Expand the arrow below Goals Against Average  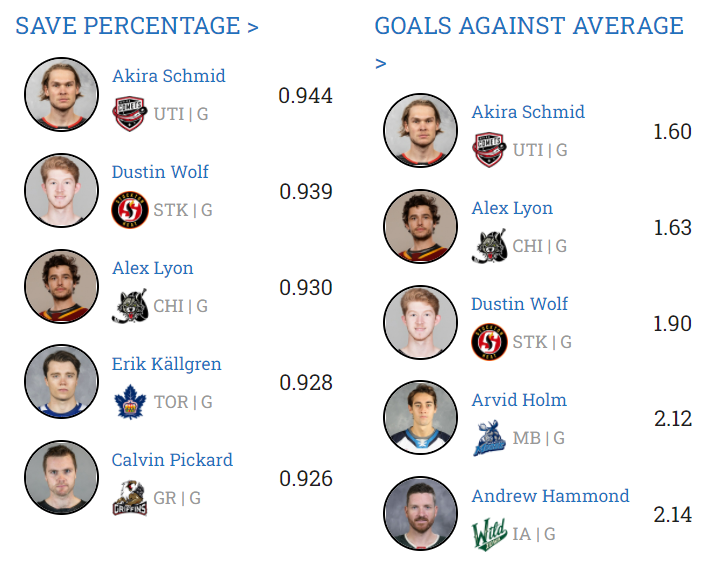(x=381, y=64)
